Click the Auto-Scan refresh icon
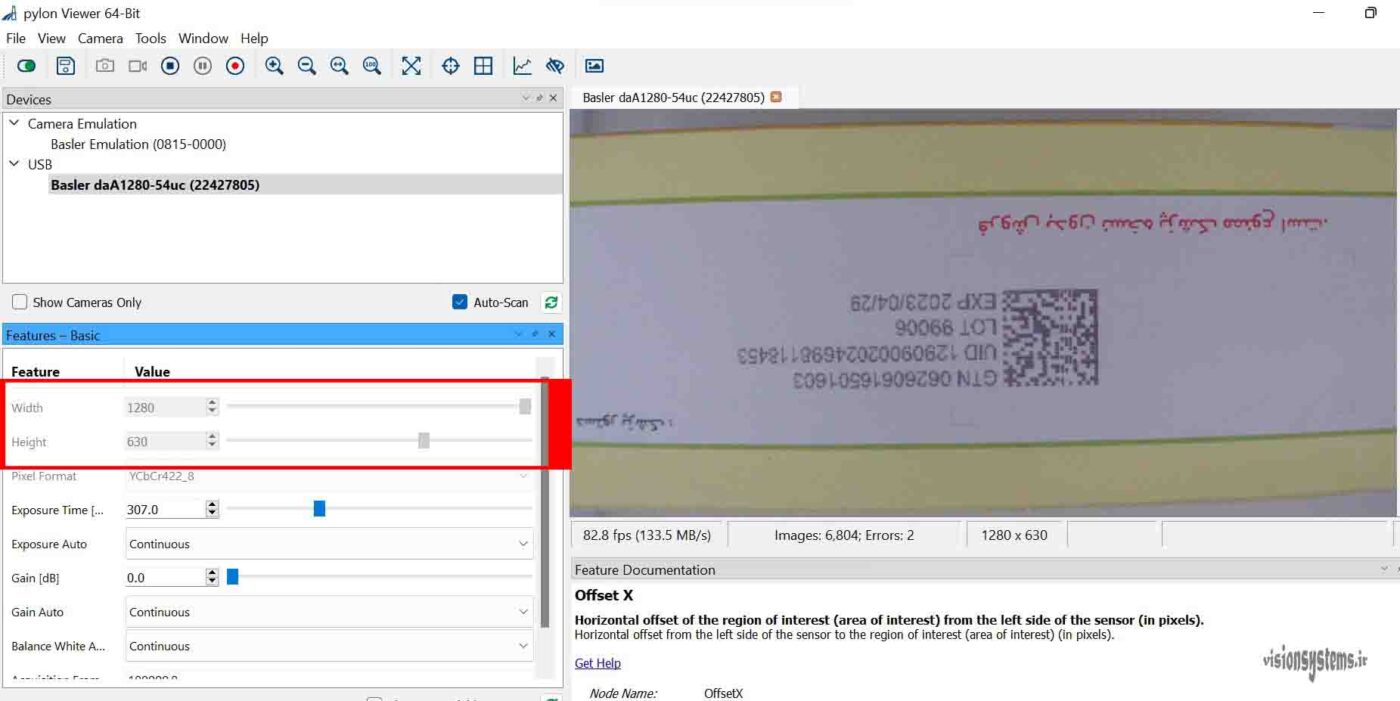The height and width of the screenshot is (701, 1400). coord(550,302)
